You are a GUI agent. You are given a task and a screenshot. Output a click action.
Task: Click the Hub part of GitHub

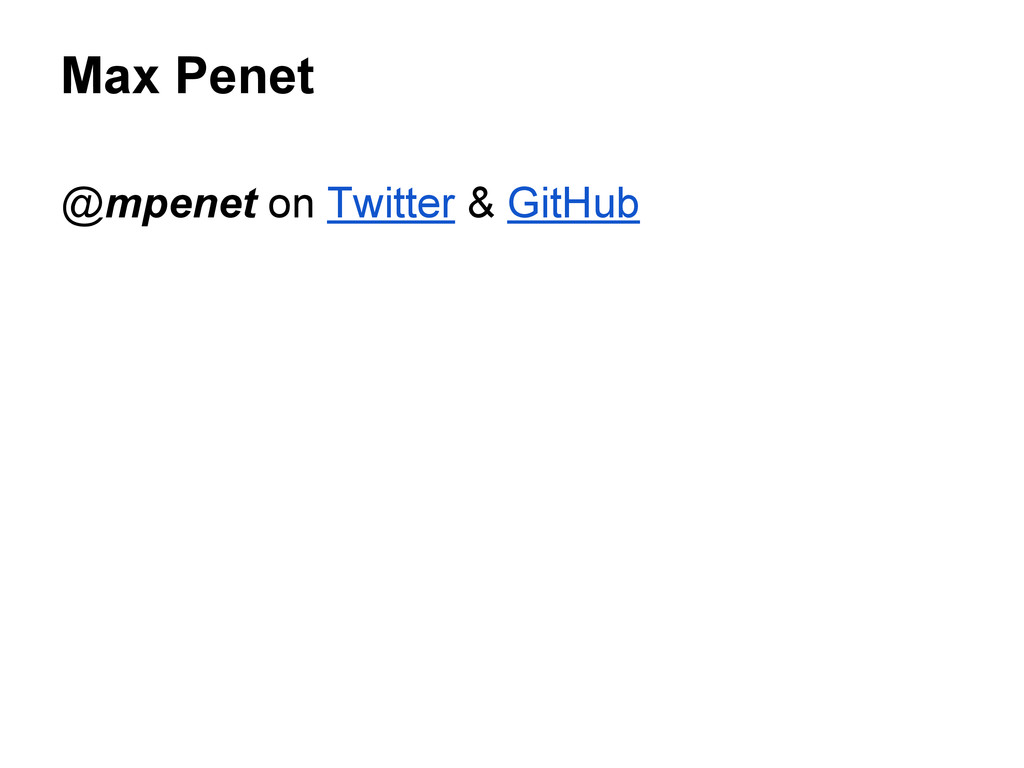[599, 202]
